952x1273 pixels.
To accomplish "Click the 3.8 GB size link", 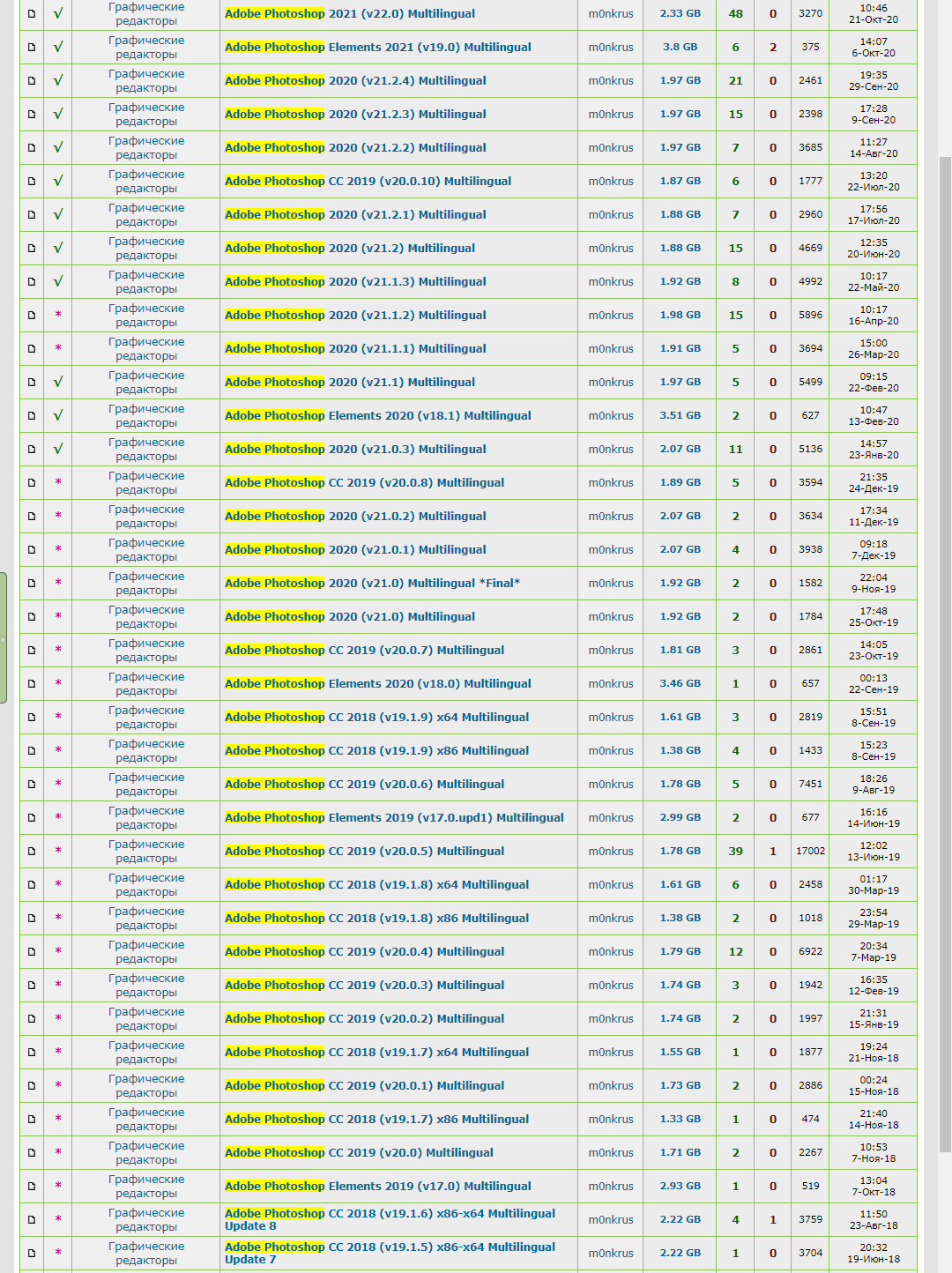I will pos(681,48).
